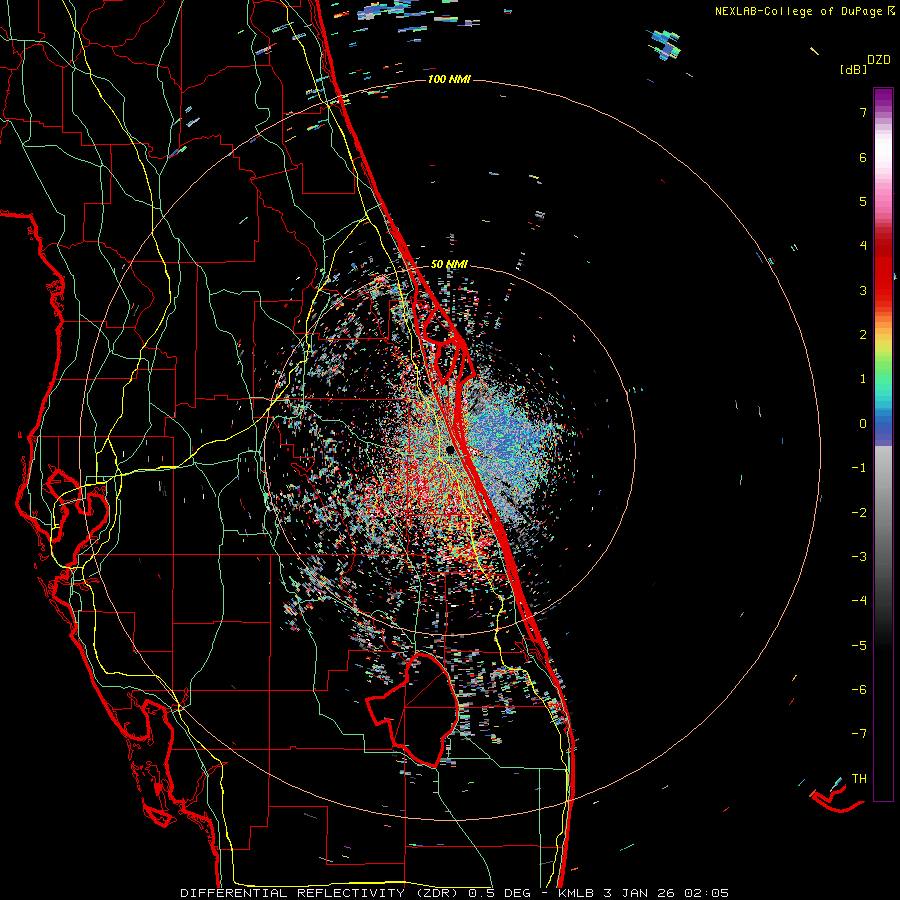Select the -5 dB scale value
Image resolution: width=900 pixels, height=900 pixels.
point(859,646)
